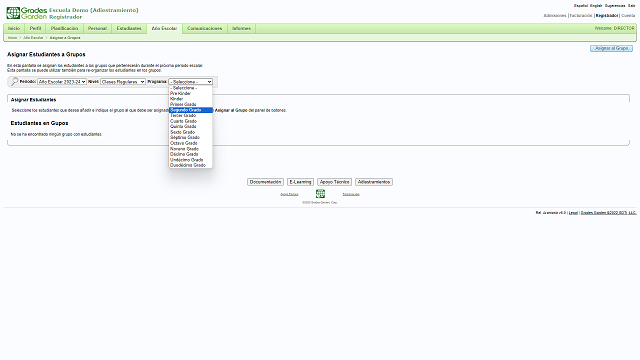Click the Grades Garden logo in header
This screenshot has height=360, width=640.
(27, 13)
